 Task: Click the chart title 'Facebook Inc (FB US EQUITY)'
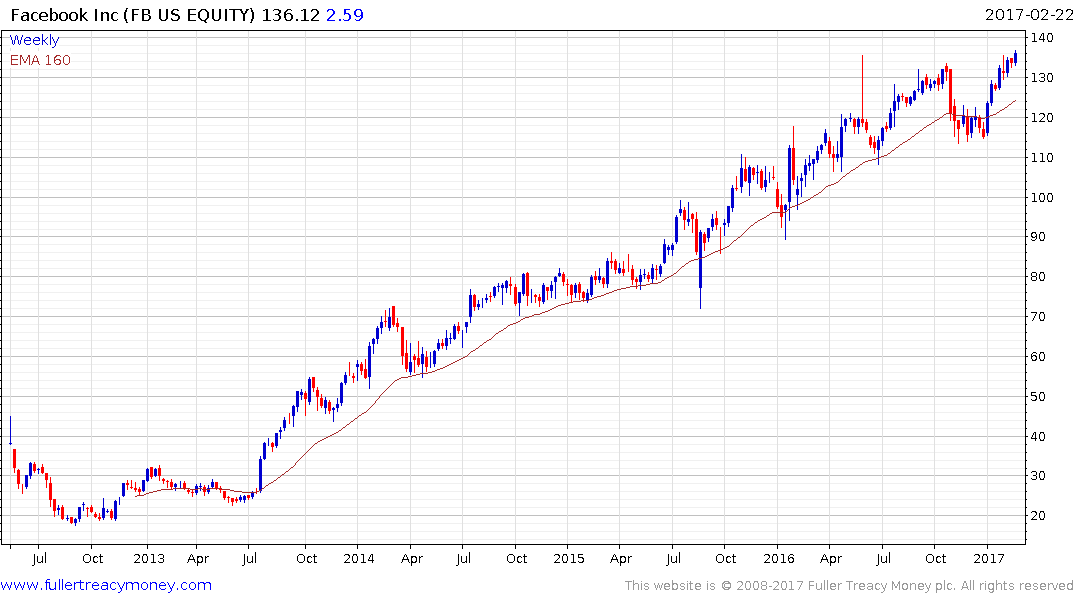click(133, 15)
